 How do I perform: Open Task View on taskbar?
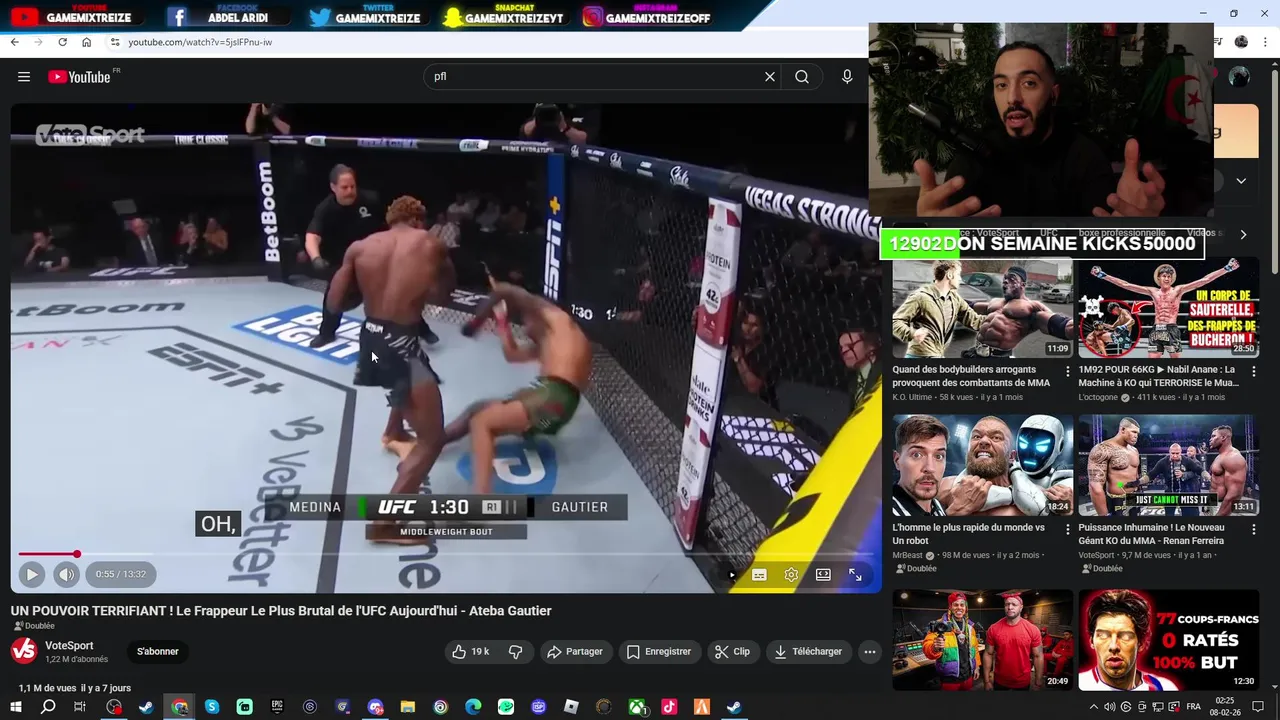(x=80, y=707)
